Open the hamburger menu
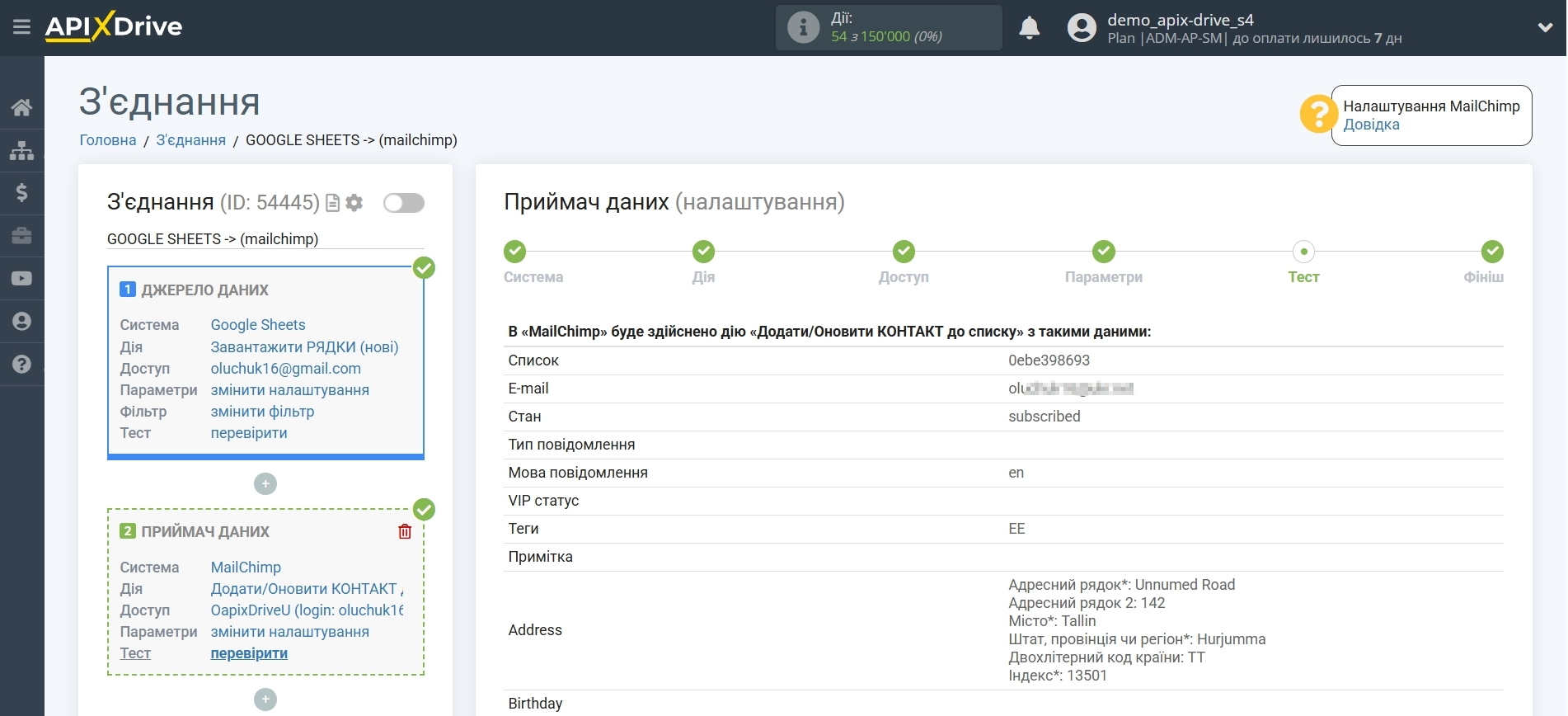The width and height of the screenshot is (1568, 716). [22, 27]
